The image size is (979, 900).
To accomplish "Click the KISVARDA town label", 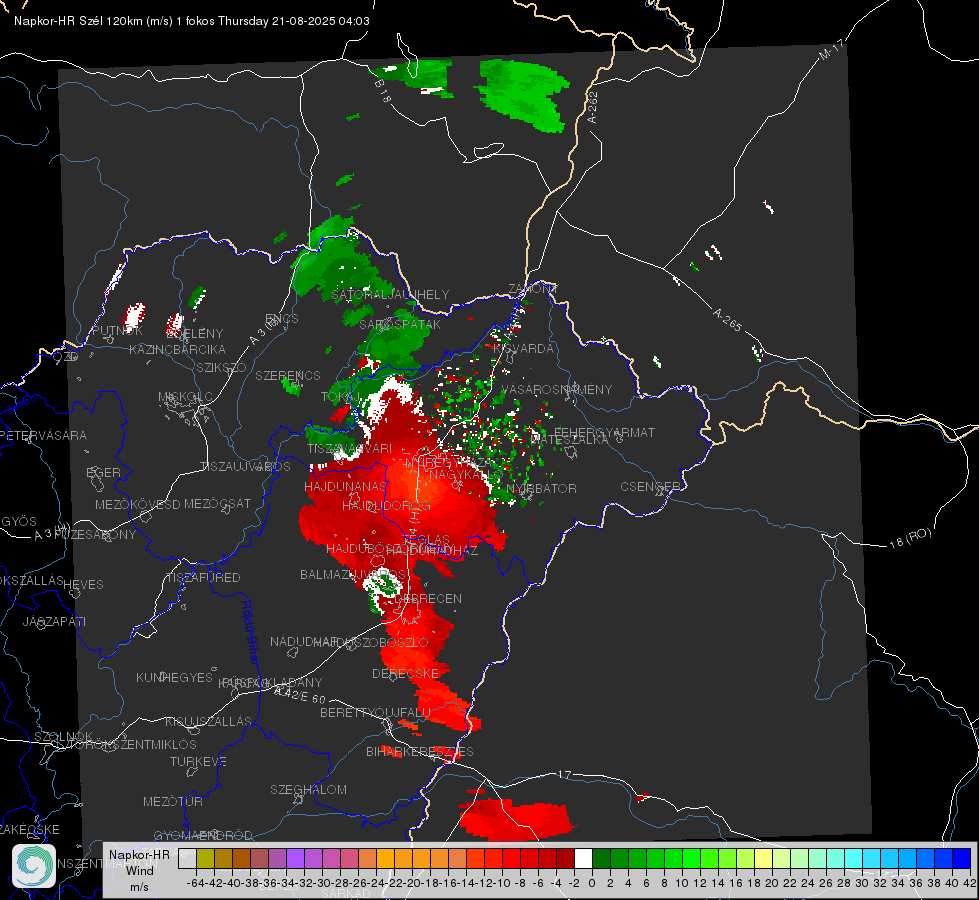I will pyautogui.click(x=523, y=348).
